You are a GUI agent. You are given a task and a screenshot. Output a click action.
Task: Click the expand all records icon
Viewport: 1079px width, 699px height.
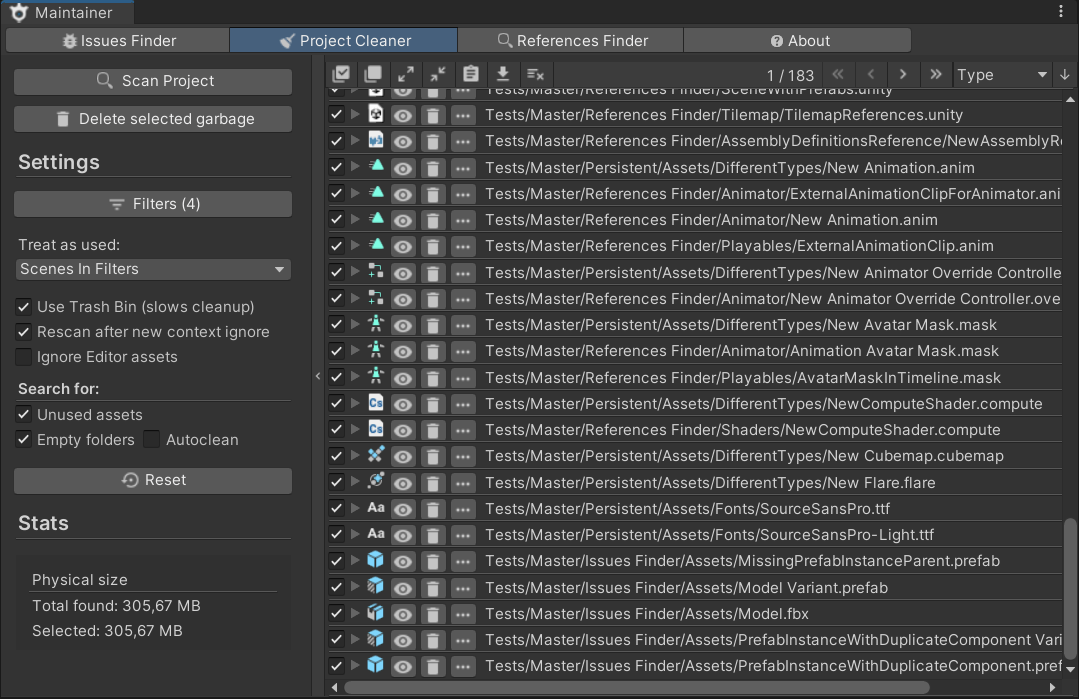coord(406,74)
